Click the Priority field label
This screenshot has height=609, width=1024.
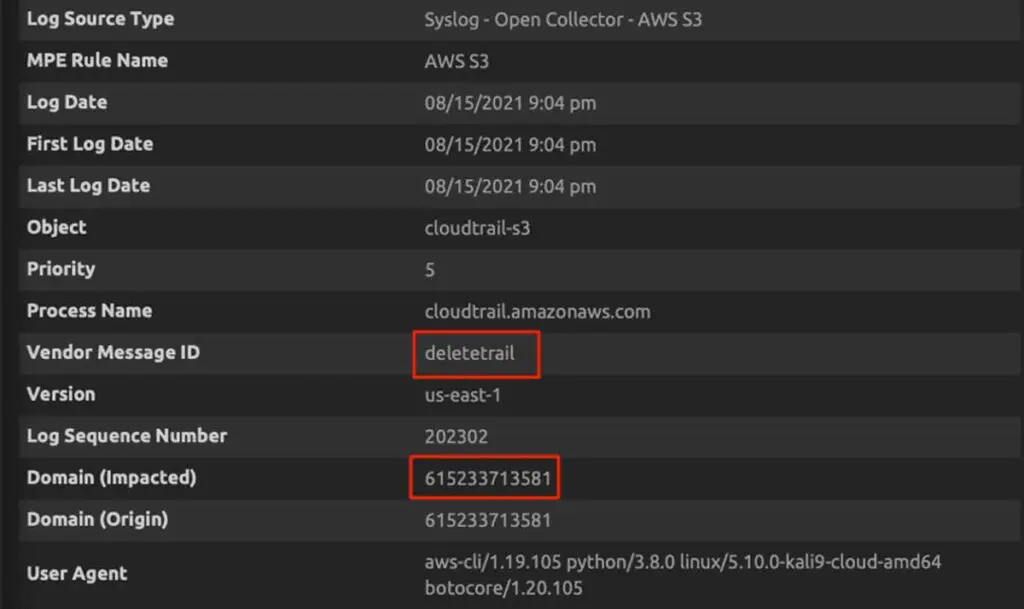point(60,269)
